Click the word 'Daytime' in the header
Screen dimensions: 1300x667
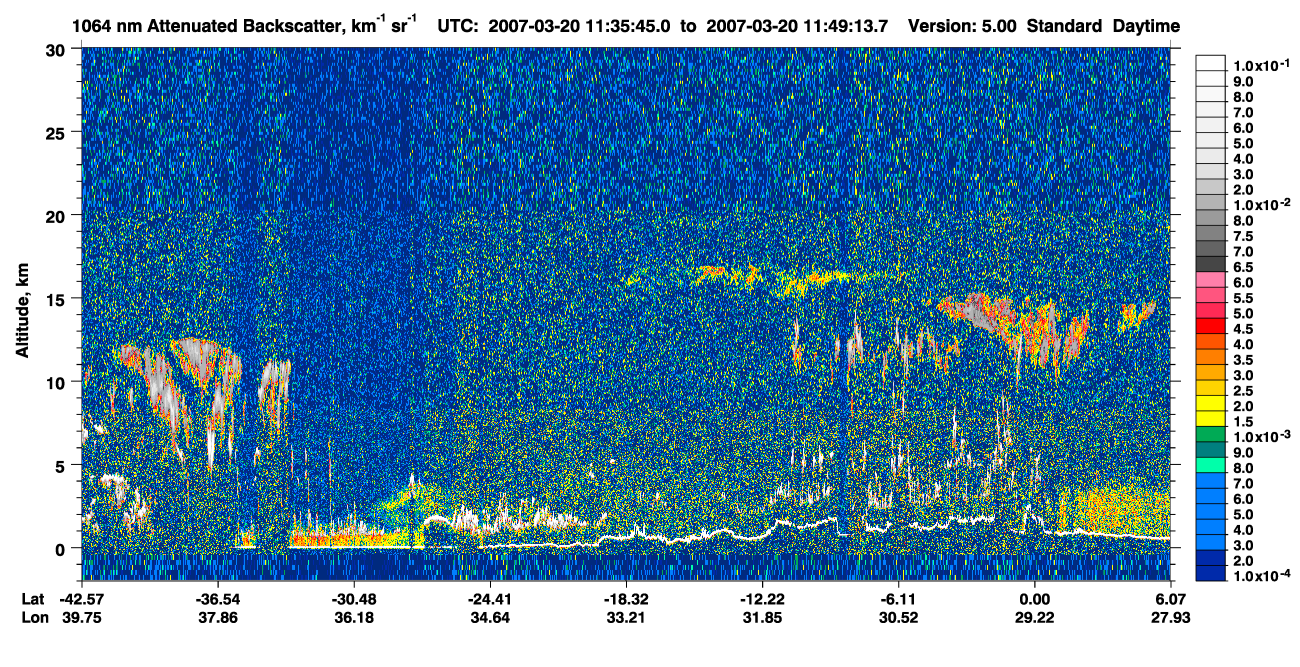coord(1146,26)
